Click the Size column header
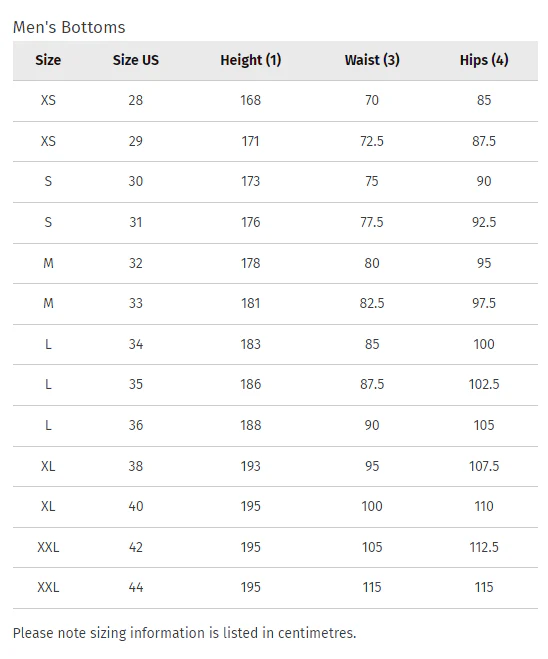The image size is (548, 659). pos(48,60)
